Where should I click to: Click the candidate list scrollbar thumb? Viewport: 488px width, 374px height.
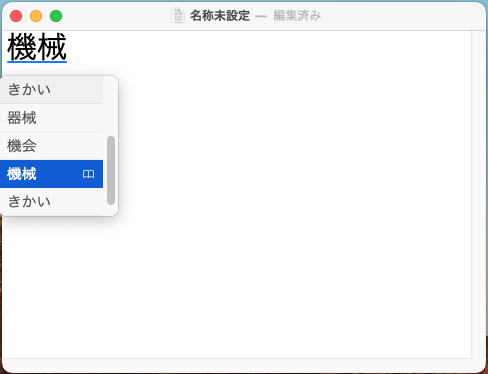pos(111,170)
